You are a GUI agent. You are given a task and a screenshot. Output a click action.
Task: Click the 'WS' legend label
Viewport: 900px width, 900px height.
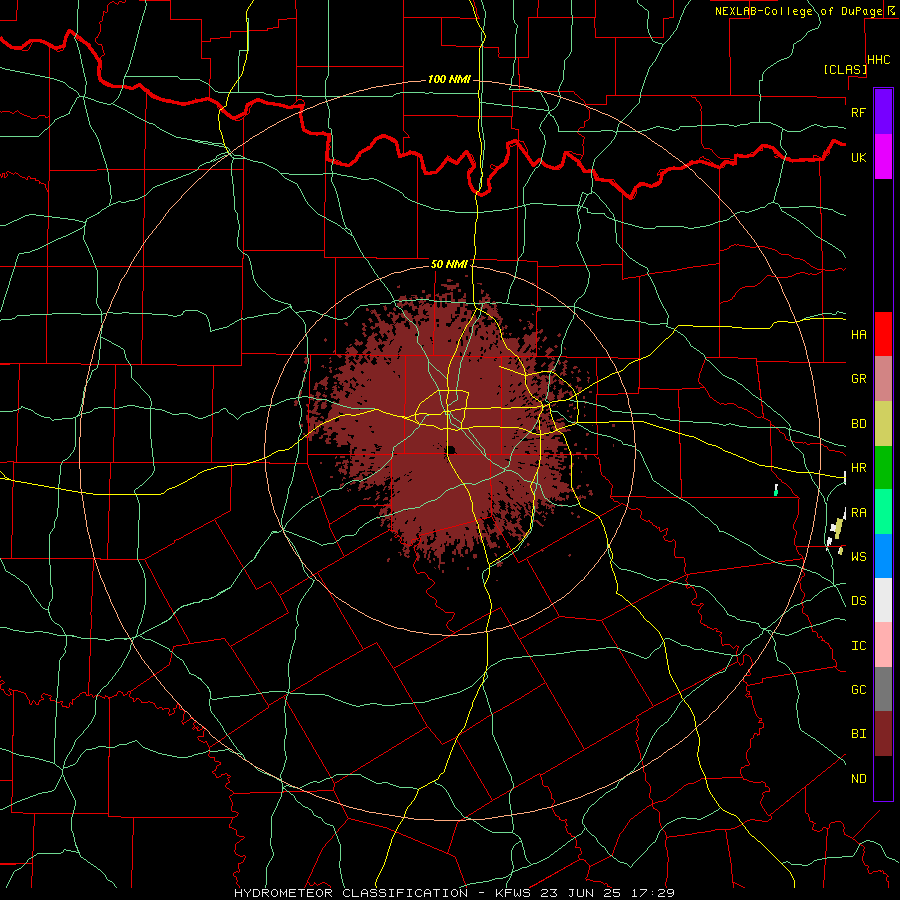click(x=858, y=557)
